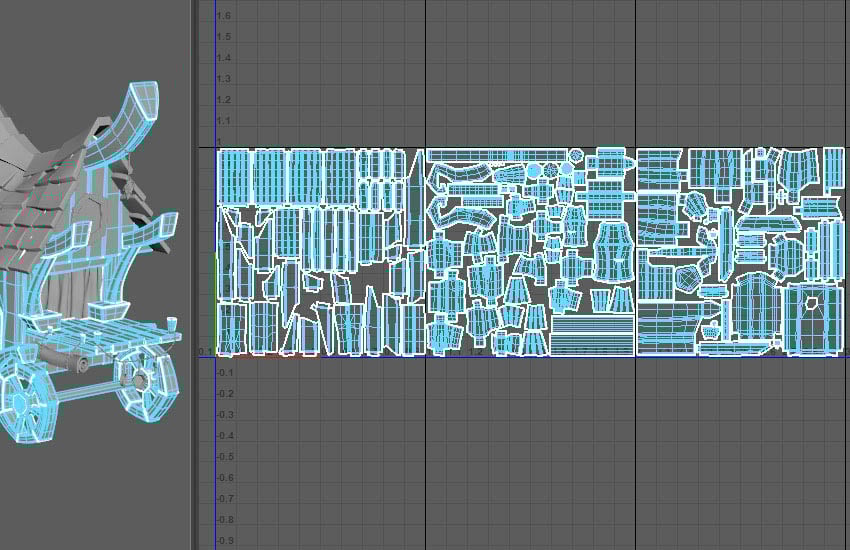Pick the arched door UV shell
Screen dimensions: 850x550
pos(756,307)
